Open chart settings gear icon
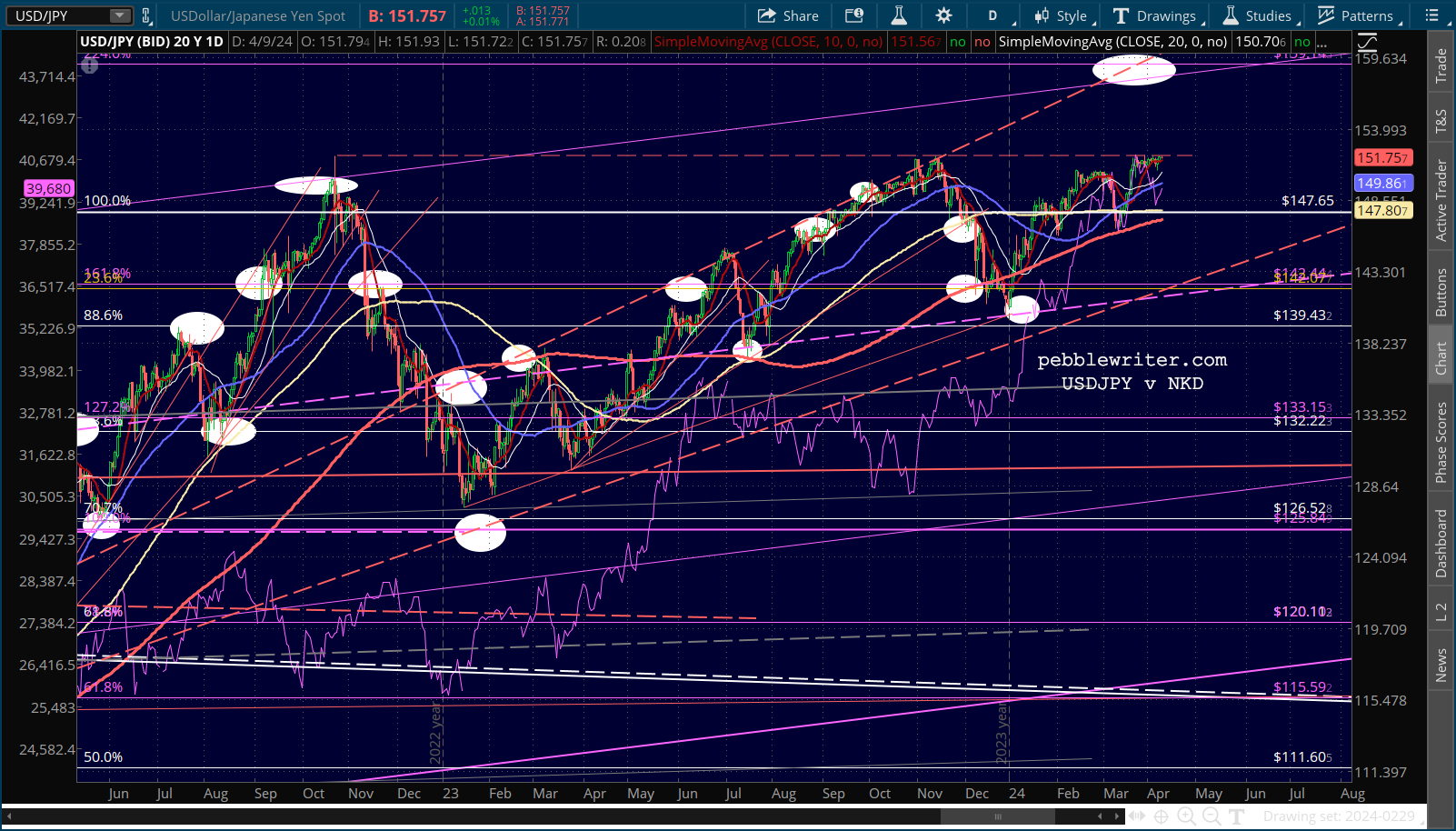The image size is (1456, 831). [944, 15]
